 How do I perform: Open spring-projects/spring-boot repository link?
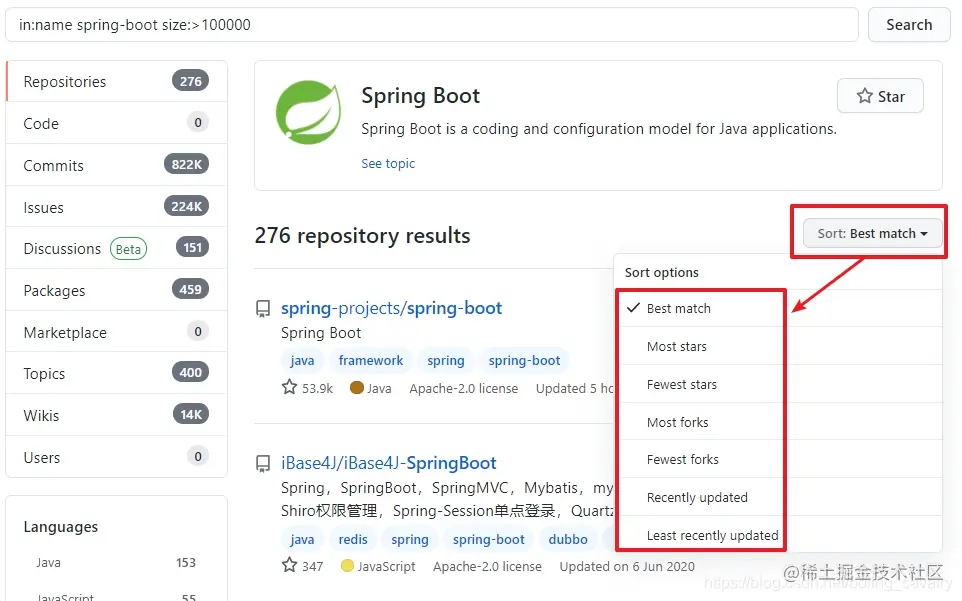391,308
